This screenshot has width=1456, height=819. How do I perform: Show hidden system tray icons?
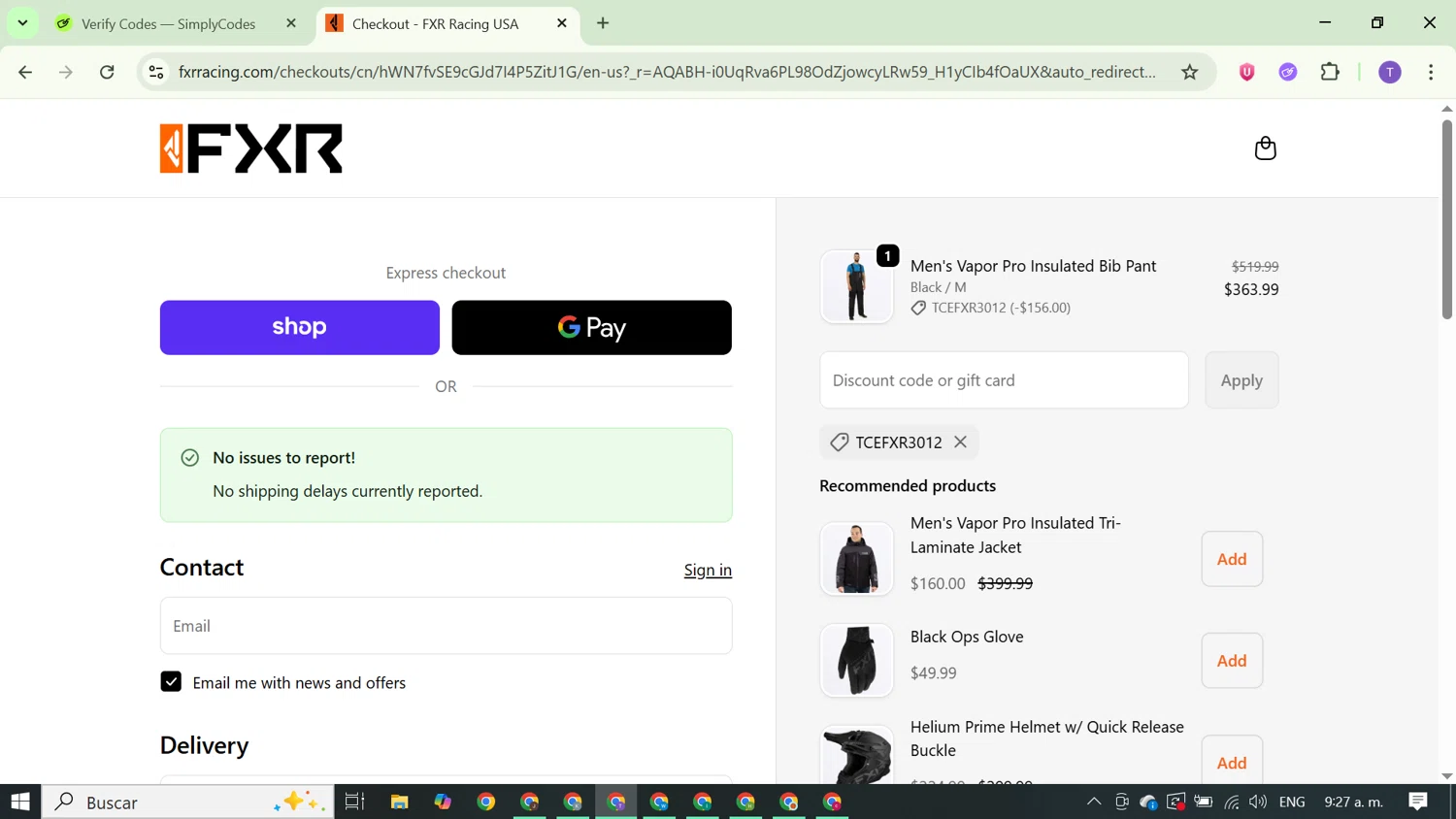coord(1094,802)
